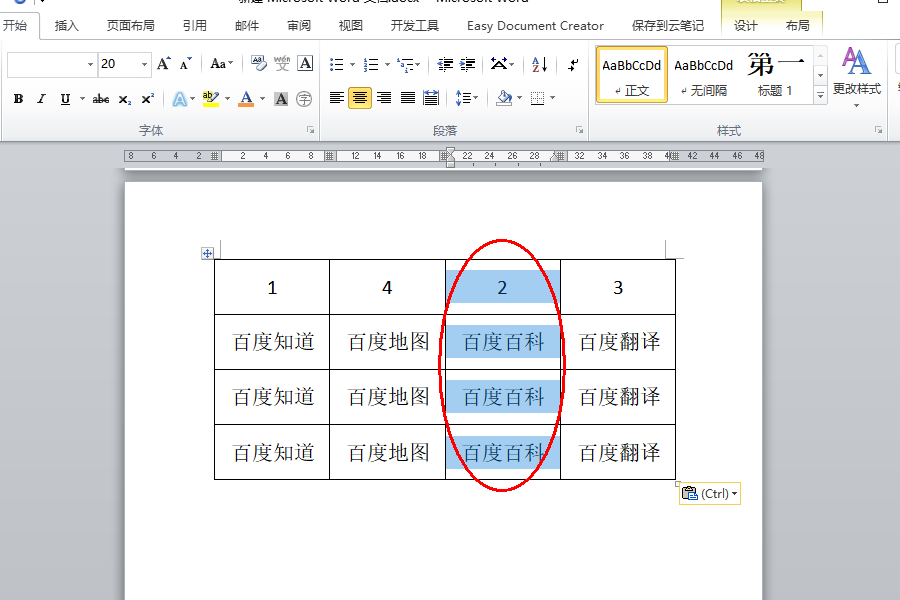Open the font color dropdown arrow
The height and width of the screenshot is (600, 900).
(262, 99)
